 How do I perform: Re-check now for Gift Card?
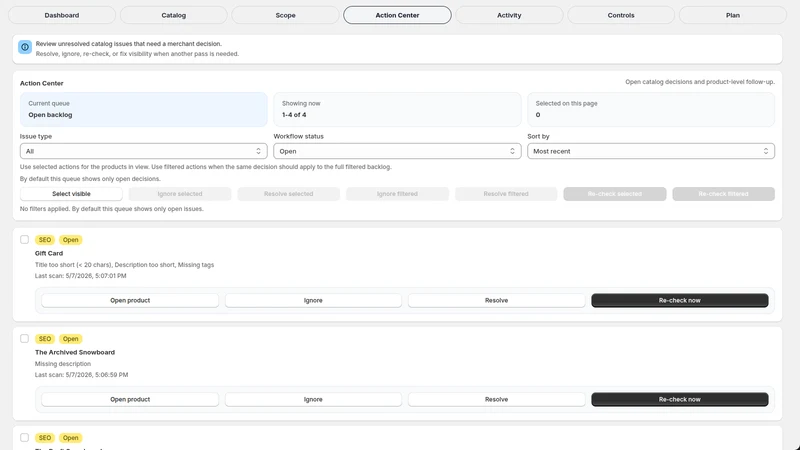[x=680, y=301]
